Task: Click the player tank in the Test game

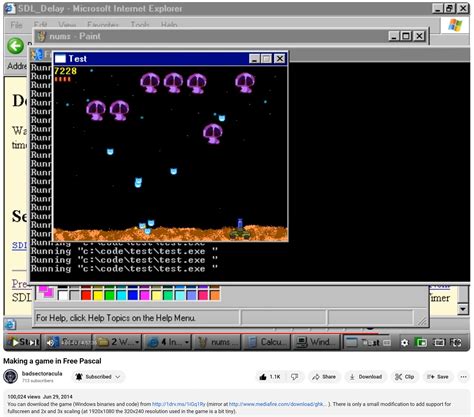Action: pyautogui.click(x=240, y=229)
